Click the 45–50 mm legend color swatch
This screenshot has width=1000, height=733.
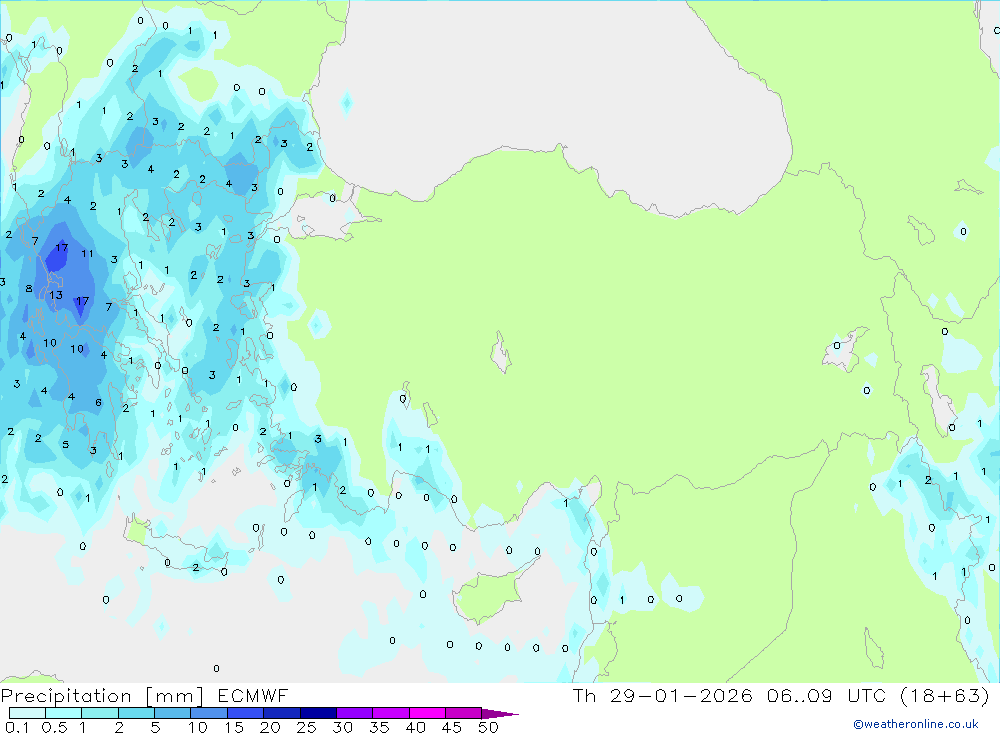point(463,713)
